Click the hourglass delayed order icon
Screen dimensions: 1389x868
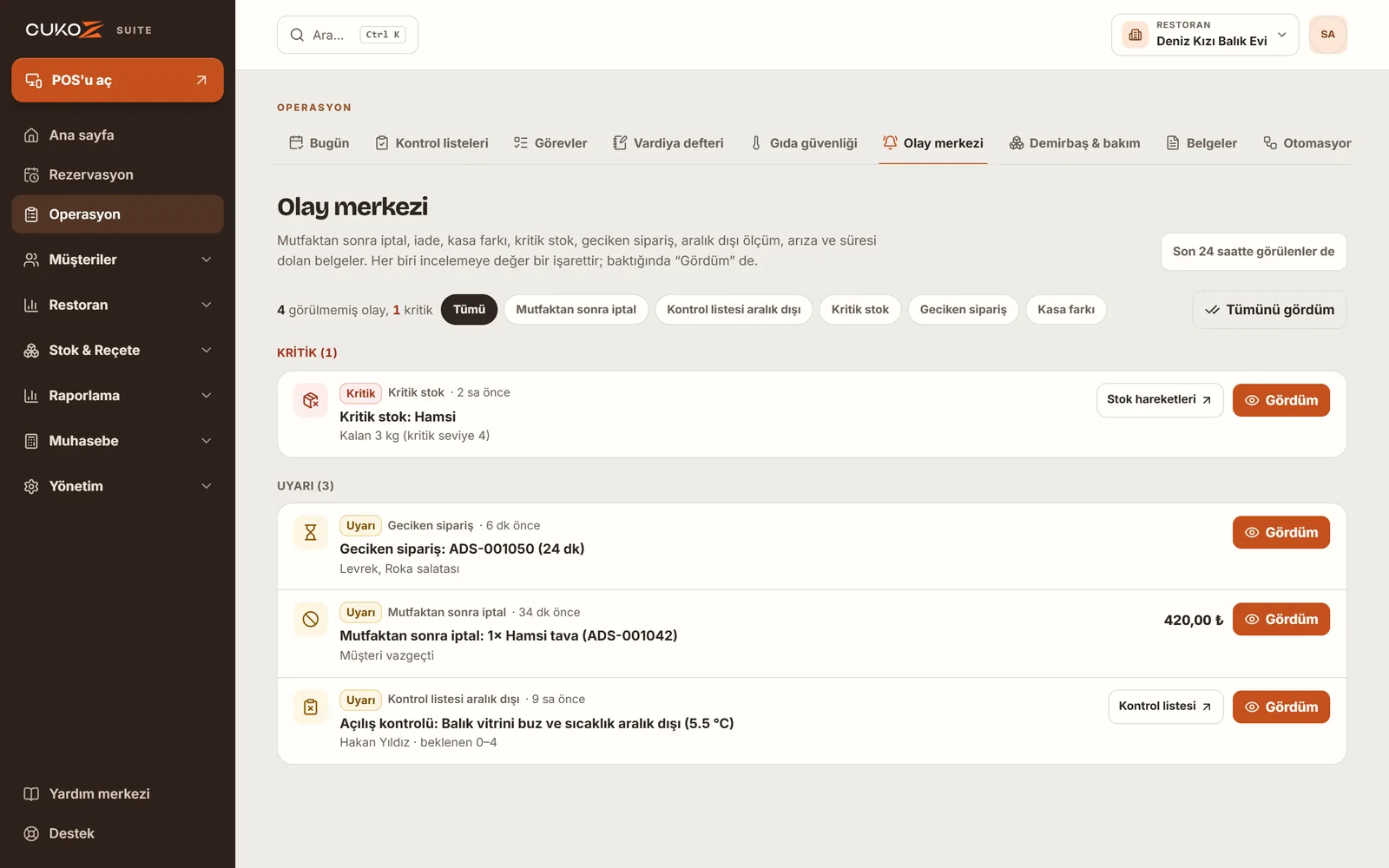coord(310,532)
